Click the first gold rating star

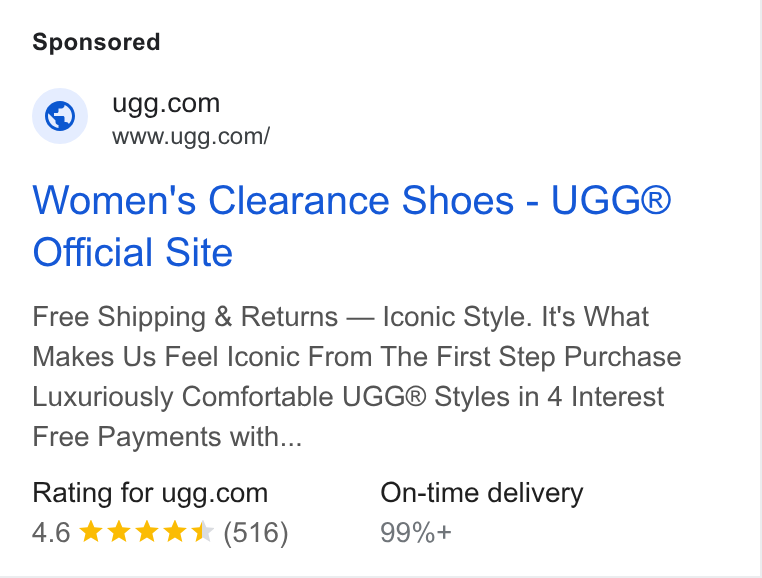[x=90, y=531]
